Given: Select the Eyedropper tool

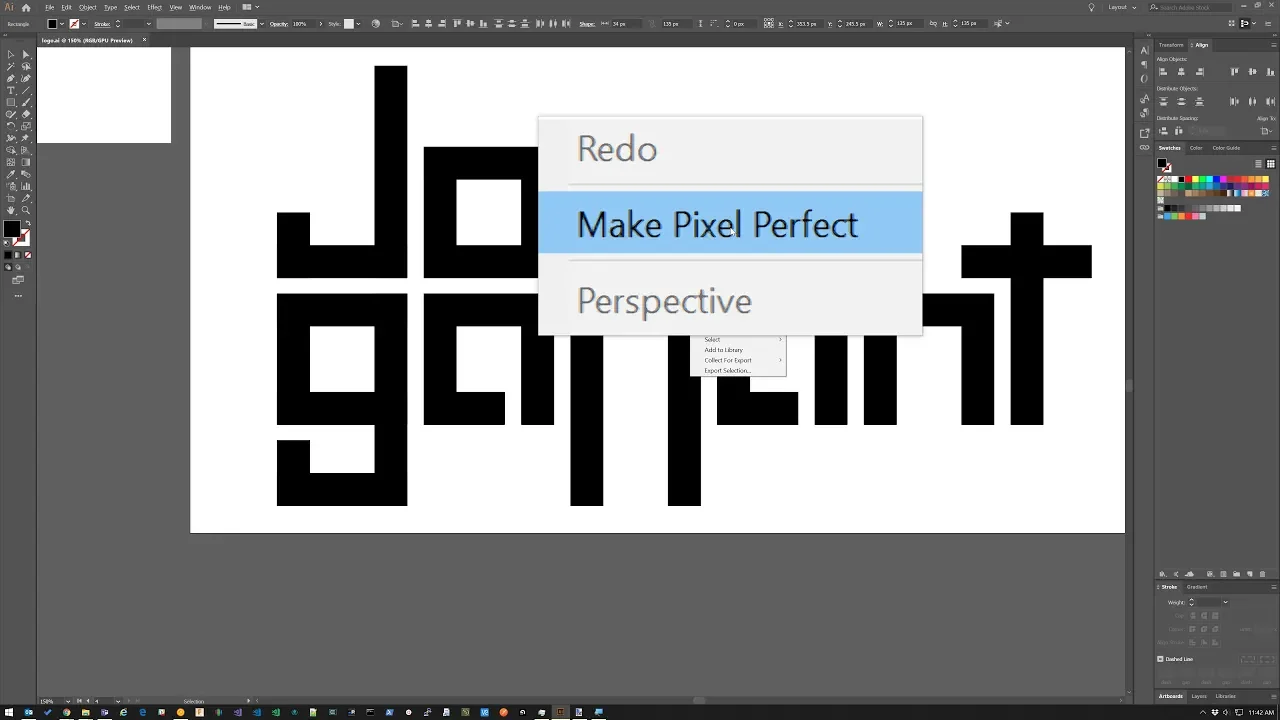Looking at the screenshot, I should pyautogui.click(x=11, y=175).
